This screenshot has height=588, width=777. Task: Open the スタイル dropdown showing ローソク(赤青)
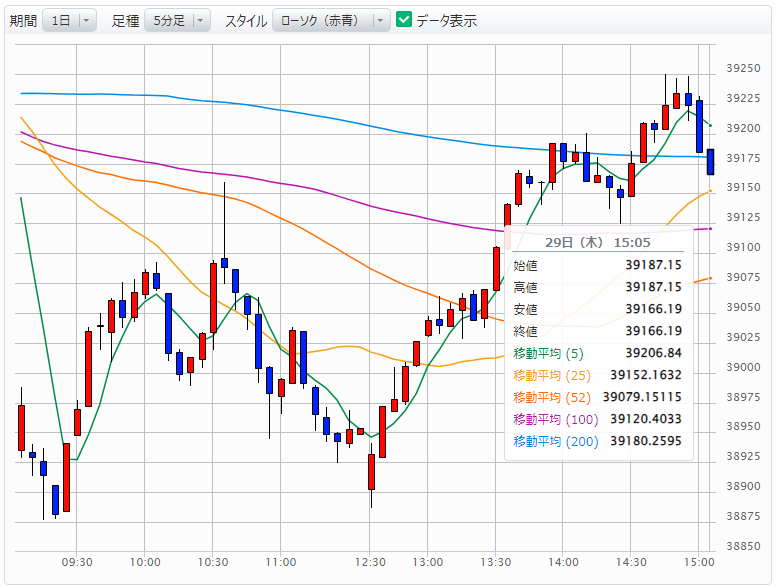coord(331,20)
